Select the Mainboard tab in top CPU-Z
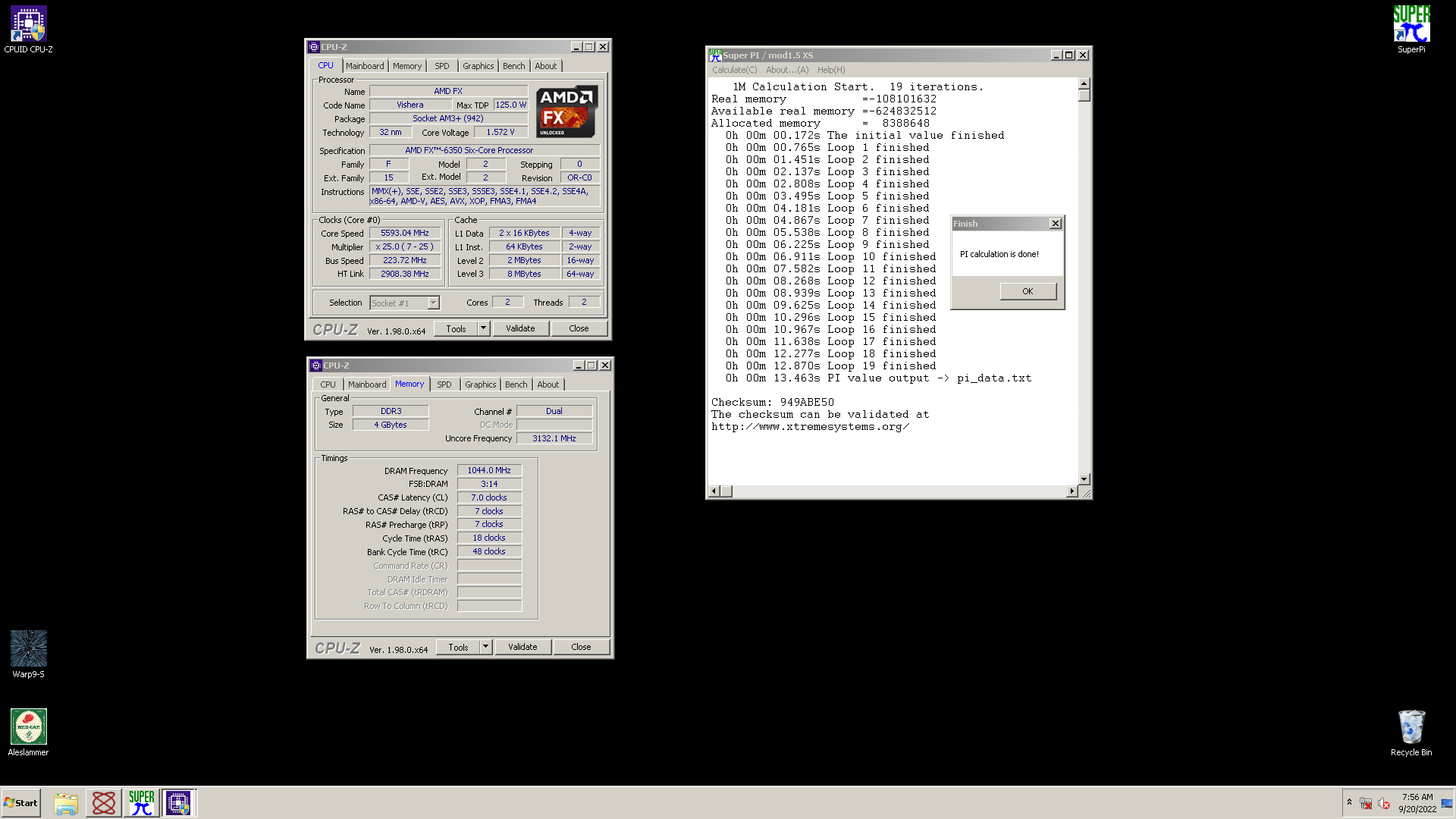Viewport: 1456px width, 819px height. pos(365,66)
